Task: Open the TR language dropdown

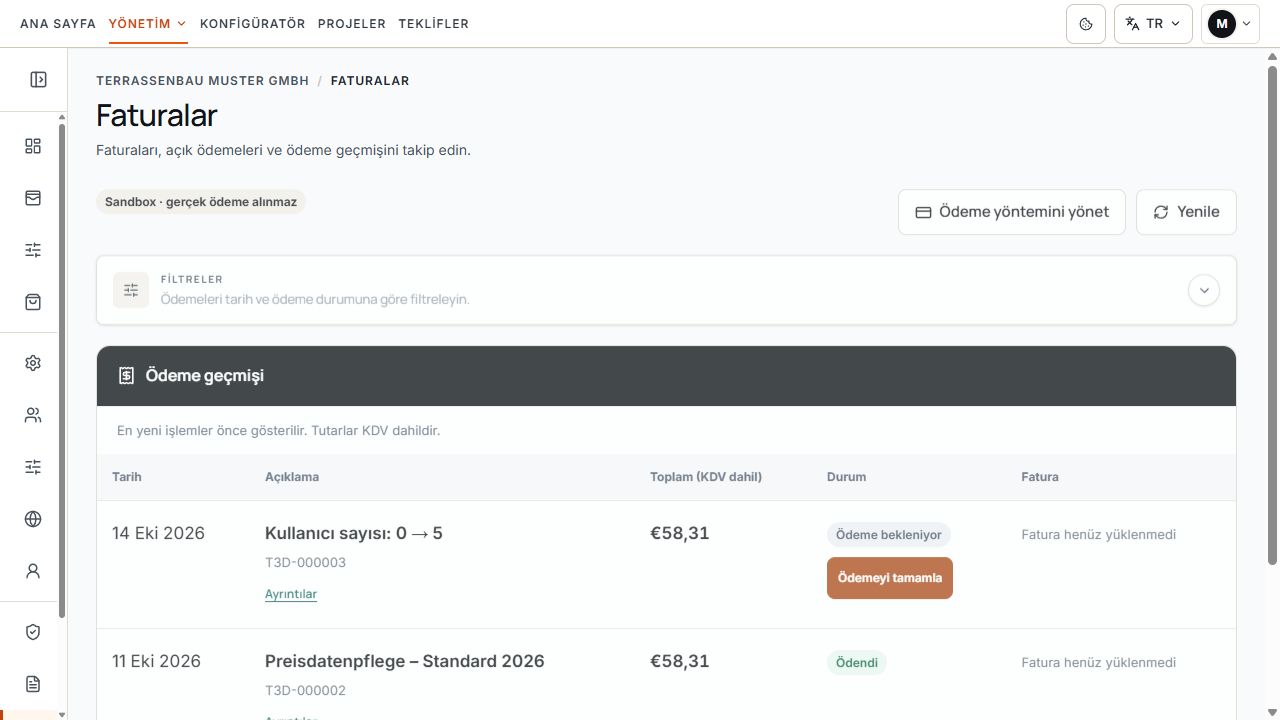Action: coord(1153,24)
